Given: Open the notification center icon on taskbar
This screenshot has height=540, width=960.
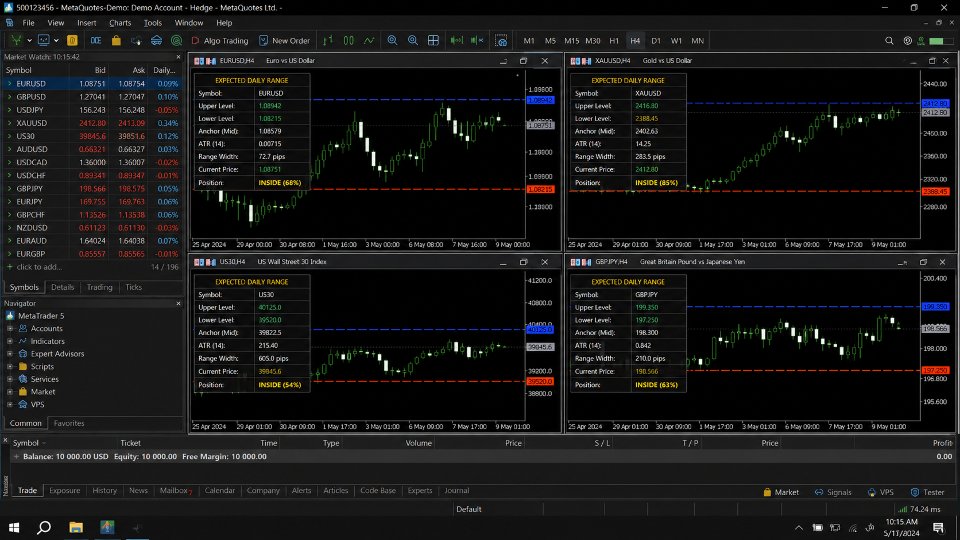Looking at the screenshot, I should [938, 527].
